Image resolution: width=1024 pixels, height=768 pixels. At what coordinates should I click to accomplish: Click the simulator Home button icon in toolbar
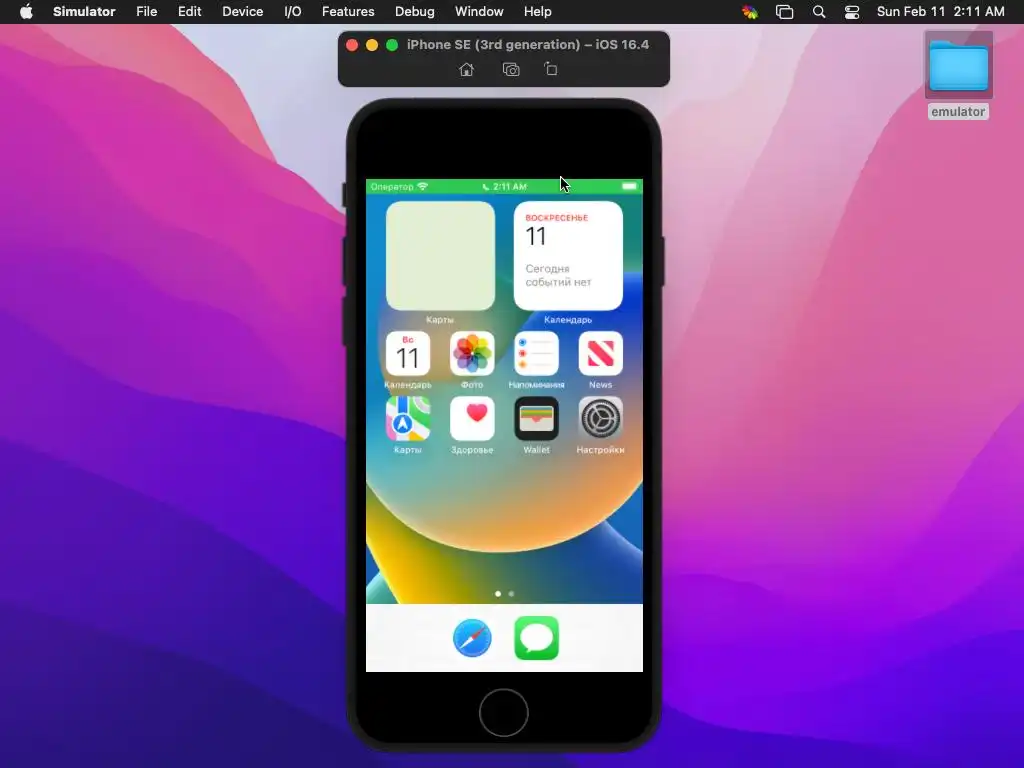466,69
